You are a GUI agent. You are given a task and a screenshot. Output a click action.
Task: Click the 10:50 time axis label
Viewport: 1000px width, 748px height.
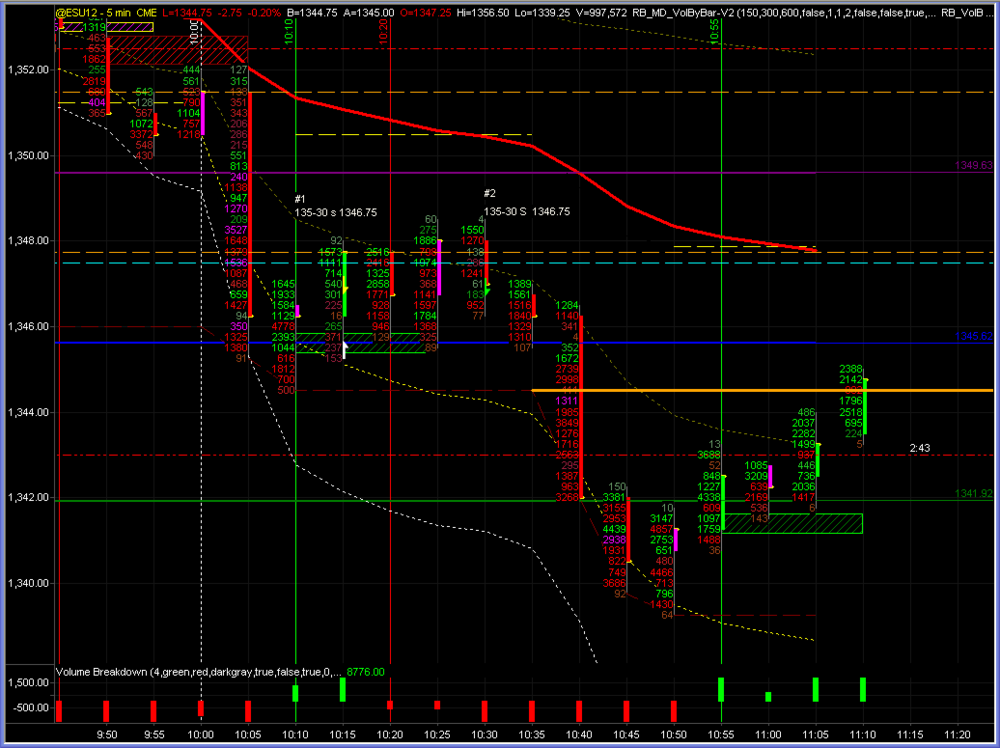673,735
